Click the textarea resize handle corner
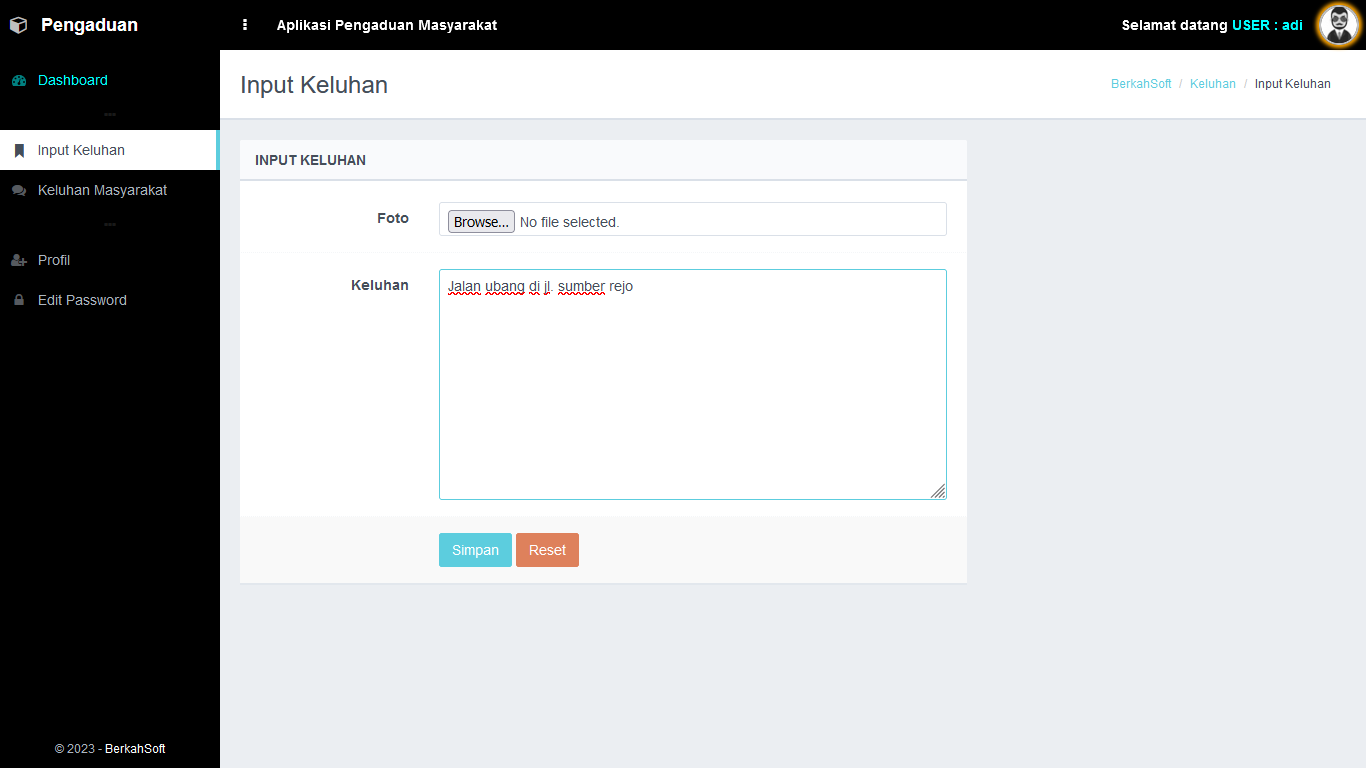The image size is (1366, 768). coord(938,491)
